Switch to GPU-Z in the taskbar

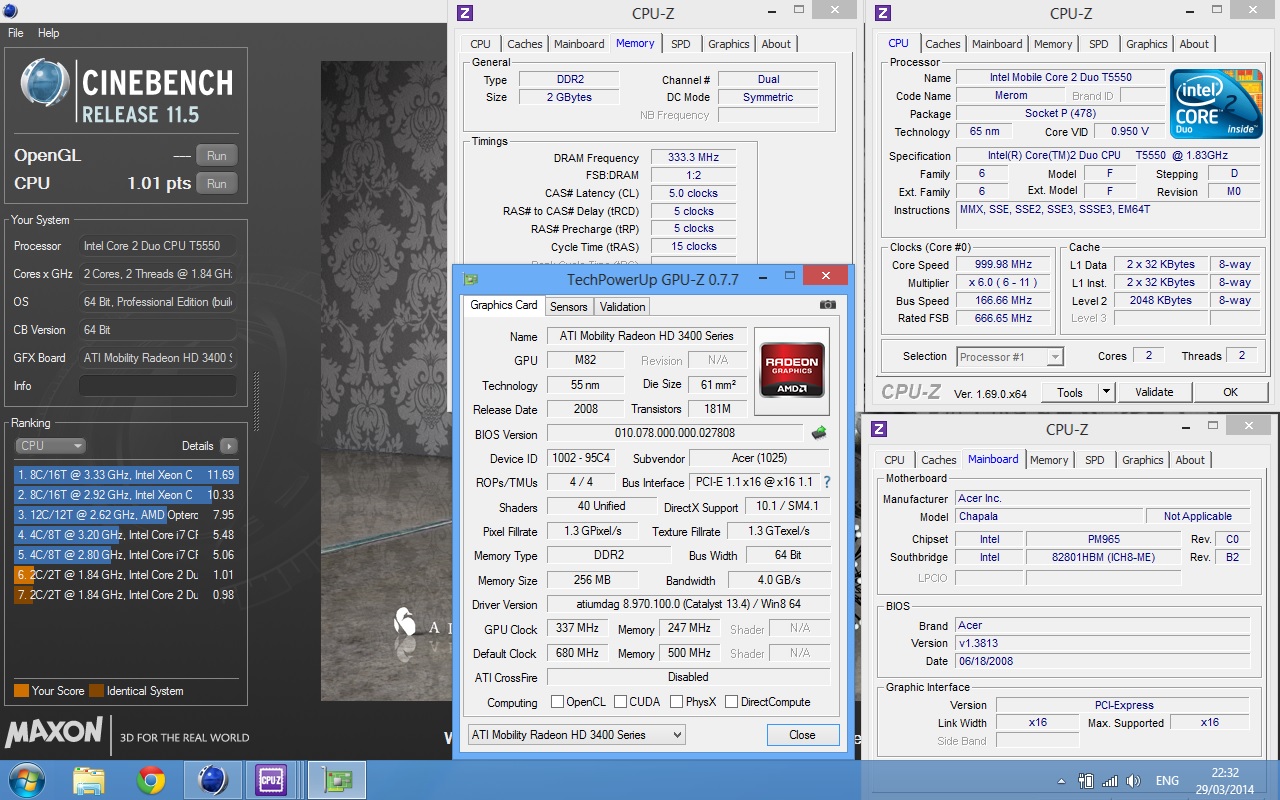click(x=336, y=780)
